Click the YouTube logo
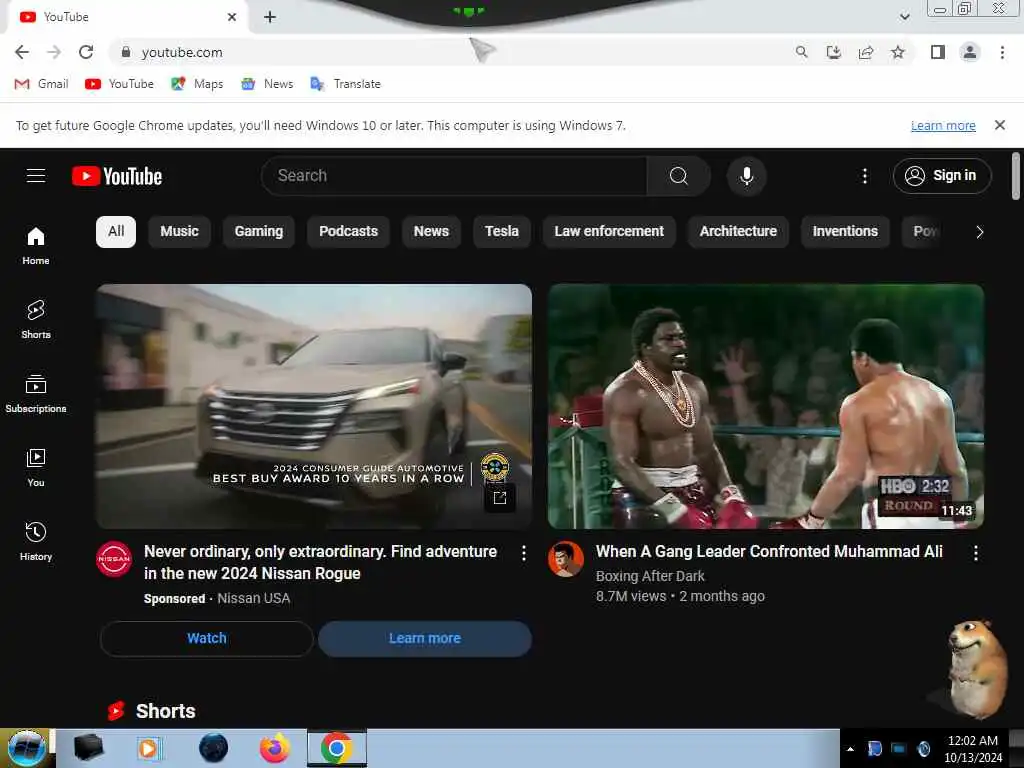The image size is (1024, 768). tap(117, 176)
